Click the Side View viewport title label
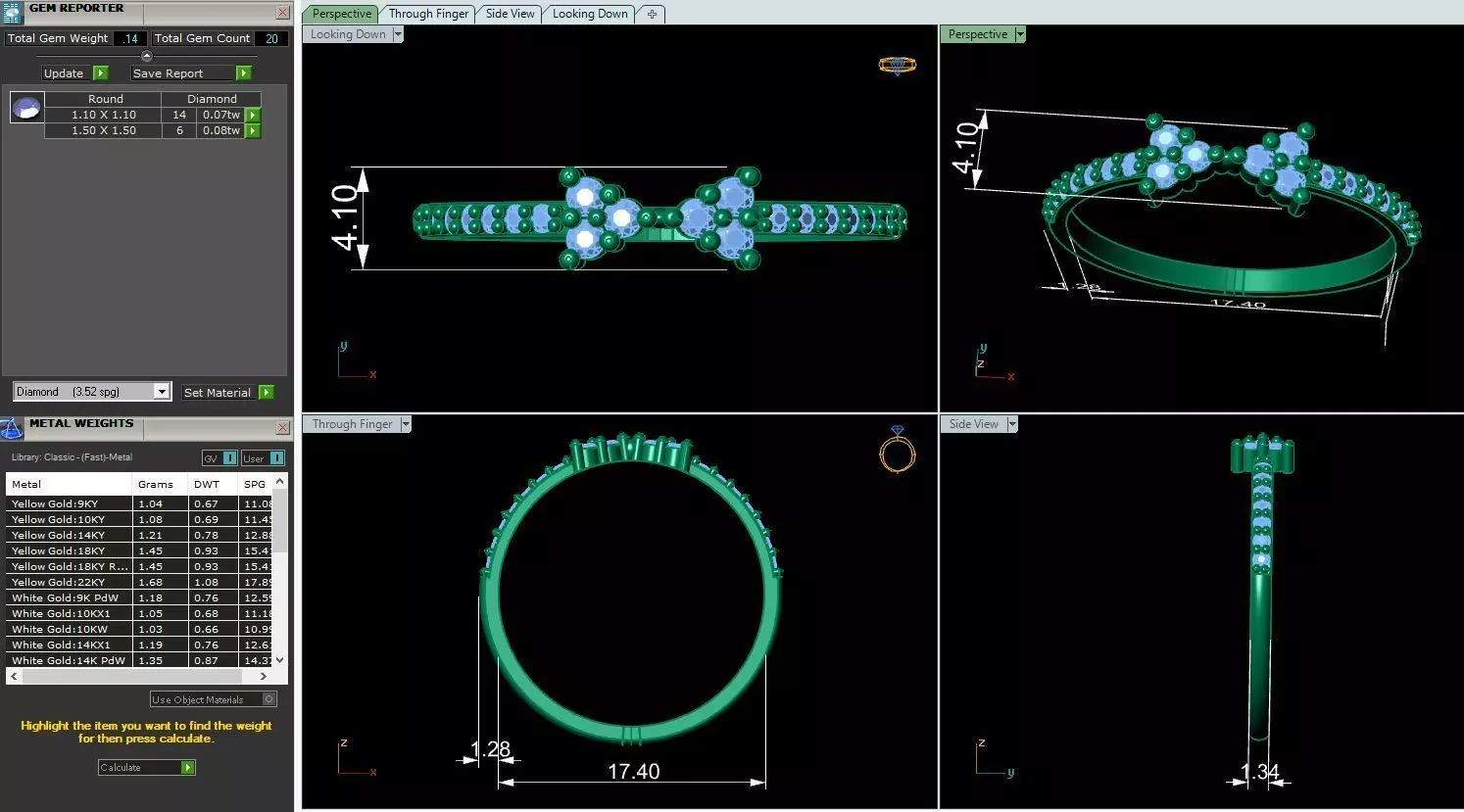The image size is (1464, 812). [973, 424]
